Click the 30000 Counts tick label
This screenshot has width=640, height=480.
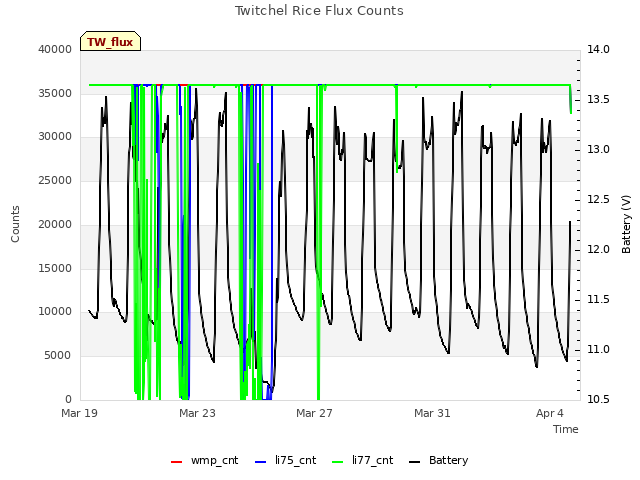pyautogui.click(x=55, y=137)
